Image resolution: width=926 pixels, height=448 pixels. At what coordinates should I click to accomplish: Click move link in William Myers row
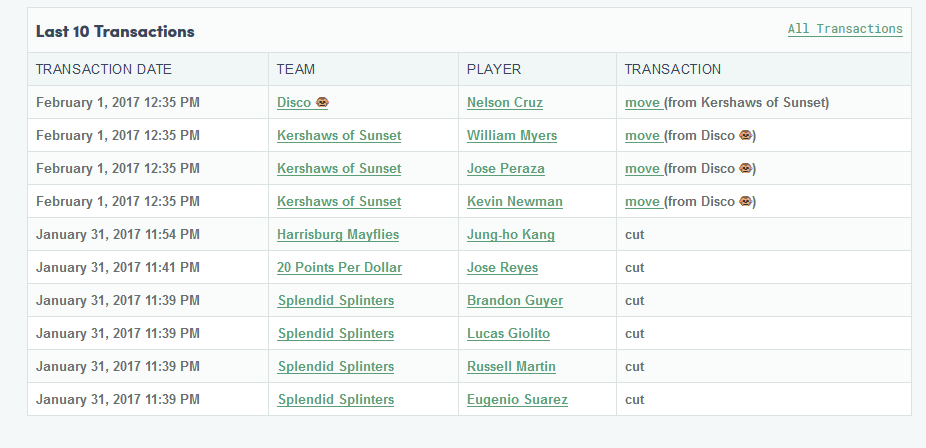click(643, 136)
